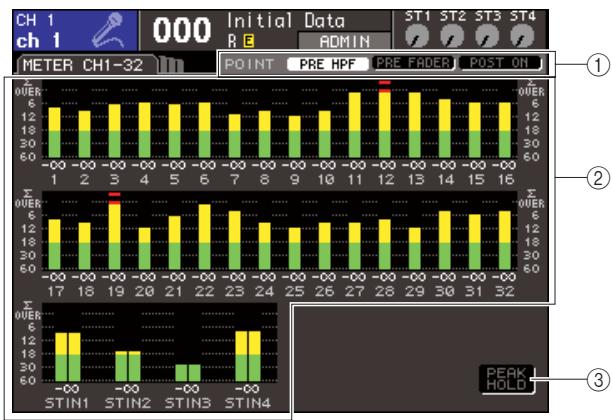This screenshot has height=420, width=612.
Task: Click the channel number 3 label
Action: point(114,180)
